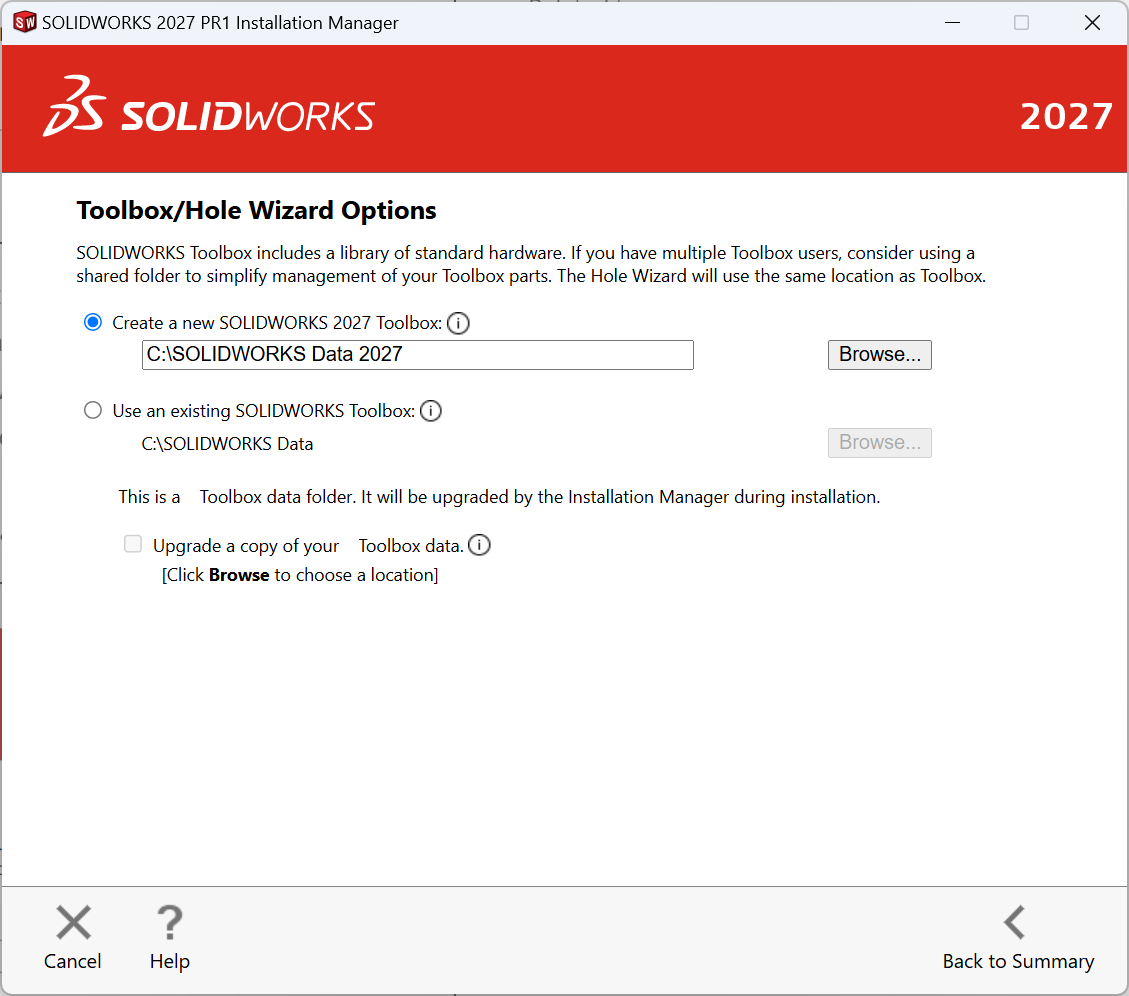Click Browse button for existing Toolbox path

click(x=879, y=442)
